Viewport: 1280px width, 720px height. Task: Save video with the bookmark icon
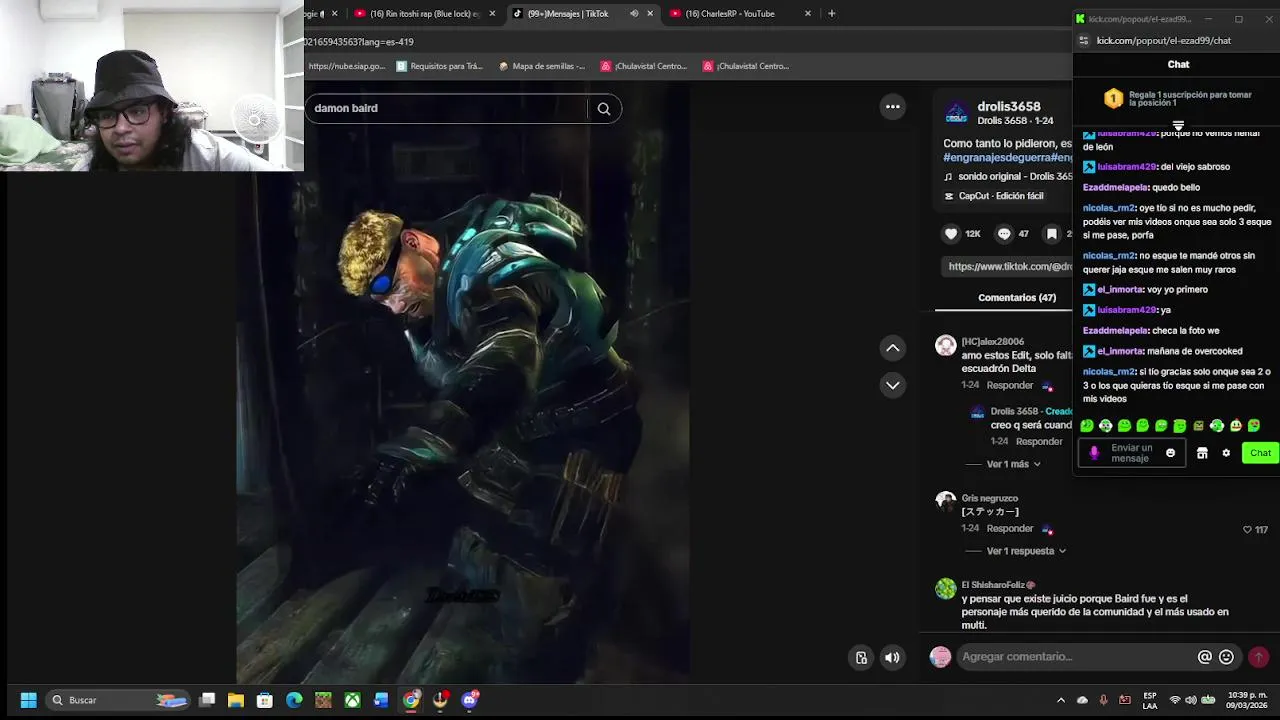tap(1052, 234)
